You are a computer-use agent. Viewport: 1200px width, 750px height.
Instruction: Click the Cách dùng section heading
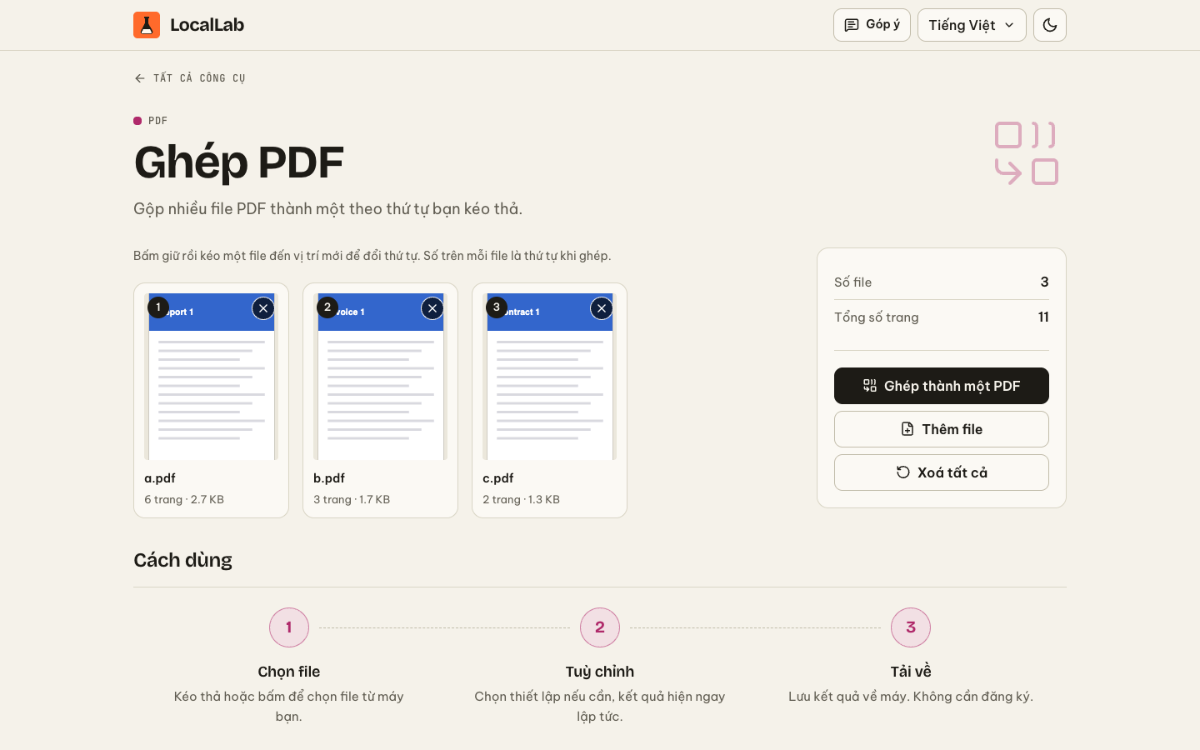tap(183, 560)
